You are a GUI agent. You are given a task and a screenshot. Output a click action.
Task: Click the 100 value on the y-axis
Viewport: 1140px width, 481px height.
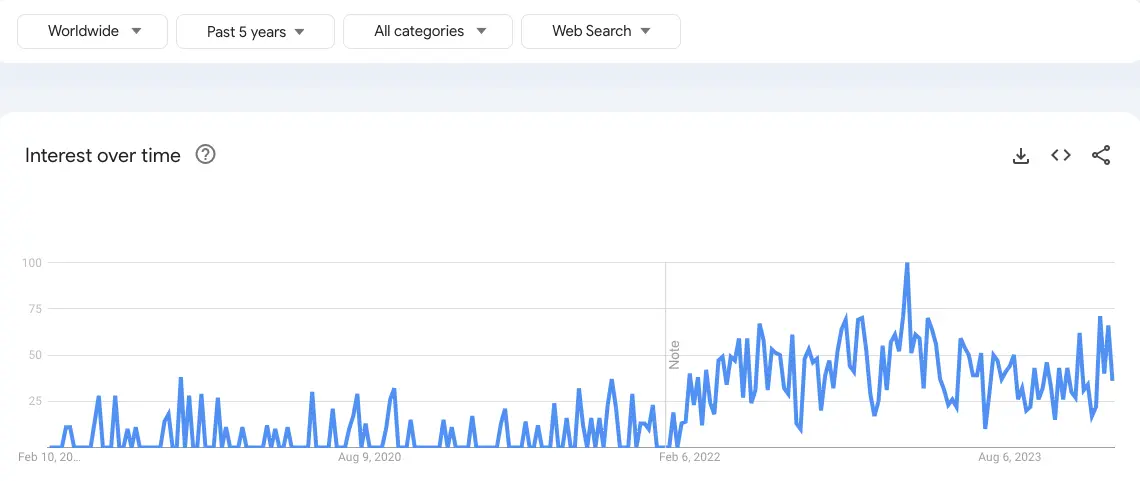31,263
